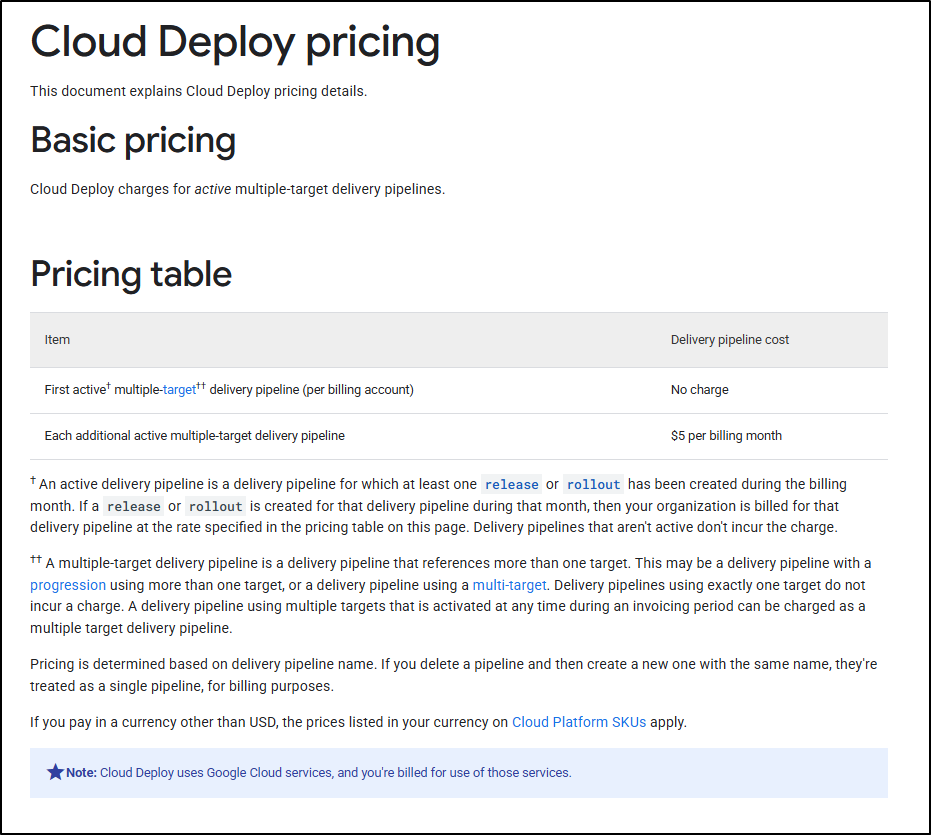
Task: Open the 'Cloud Platform SKUs' link
Action: [x=579, y=722]
